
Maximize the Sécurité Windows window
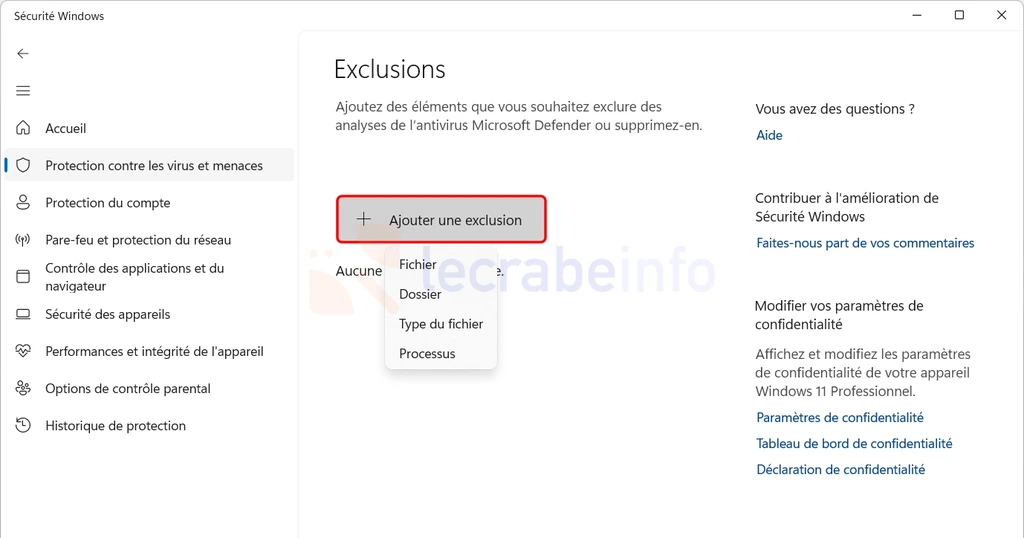959,15
